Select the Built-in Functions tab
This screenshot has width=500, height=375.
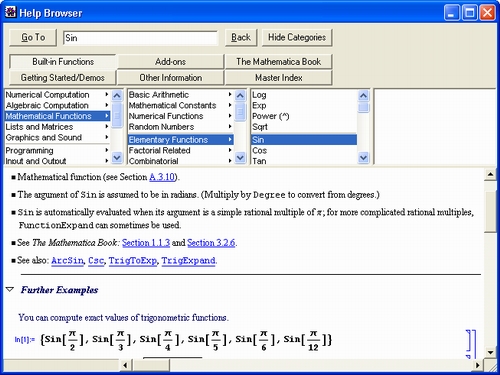click(x=63, y=62)
